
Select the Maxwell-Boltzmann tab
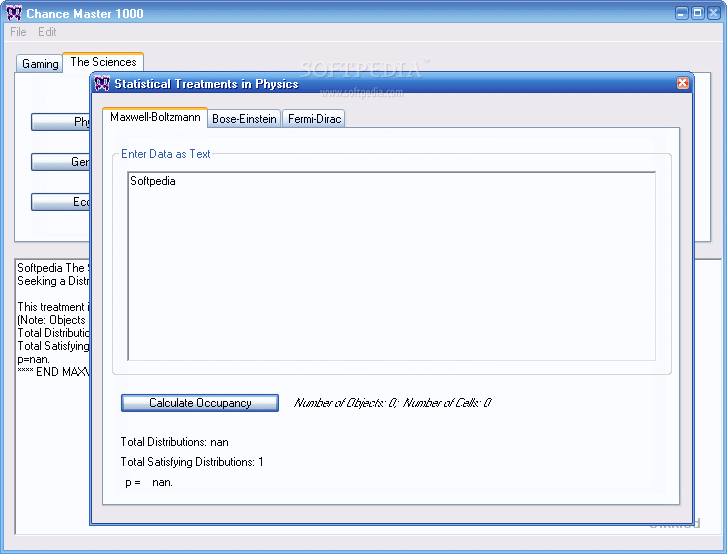pyautogui.click(x=155, y=117)
